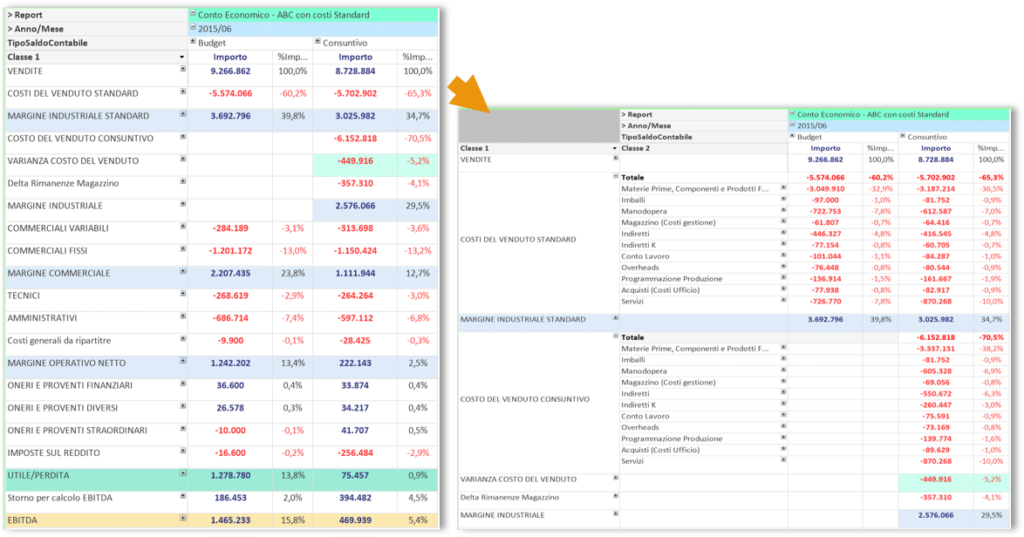Screen dimensions: 1024x537
Task: Collapse Consuntivo column group in left table
Action: click(317, 42)
